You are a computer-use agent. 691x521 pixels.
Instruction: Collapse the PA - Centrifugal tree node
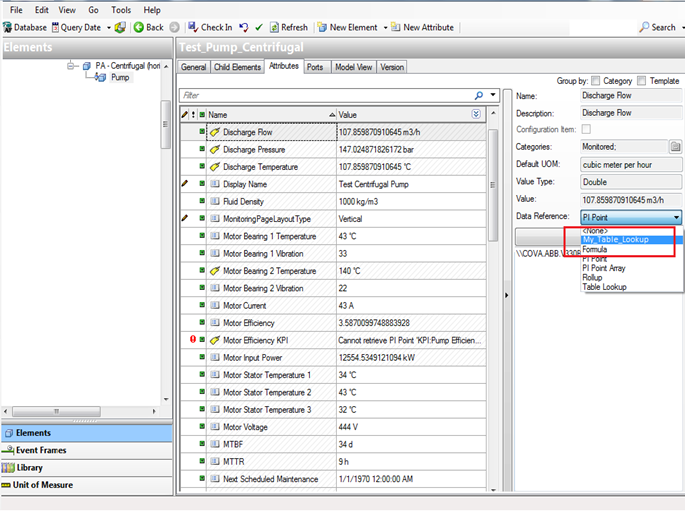coord(71,66)
